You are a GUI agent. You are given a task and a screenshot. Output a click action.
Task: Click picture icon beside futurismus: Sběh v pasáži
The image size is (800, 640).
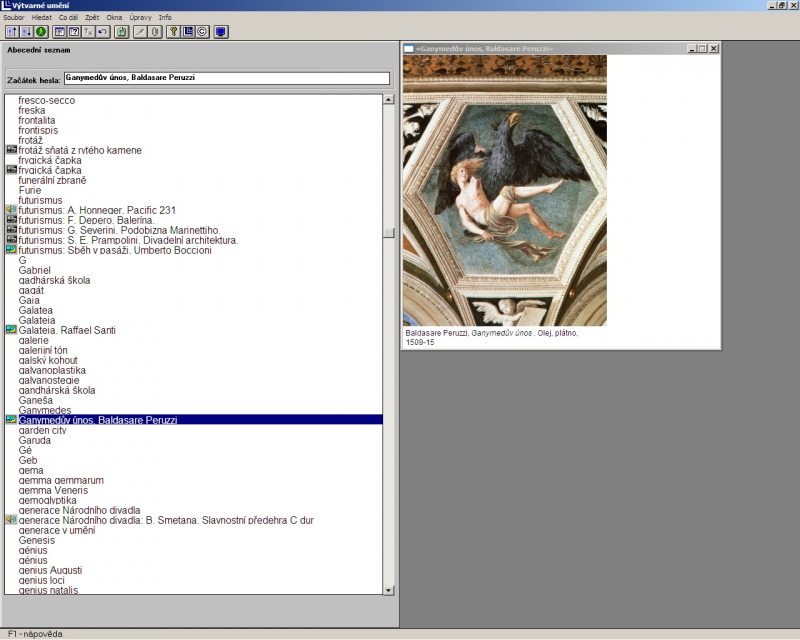pos(11,250)
